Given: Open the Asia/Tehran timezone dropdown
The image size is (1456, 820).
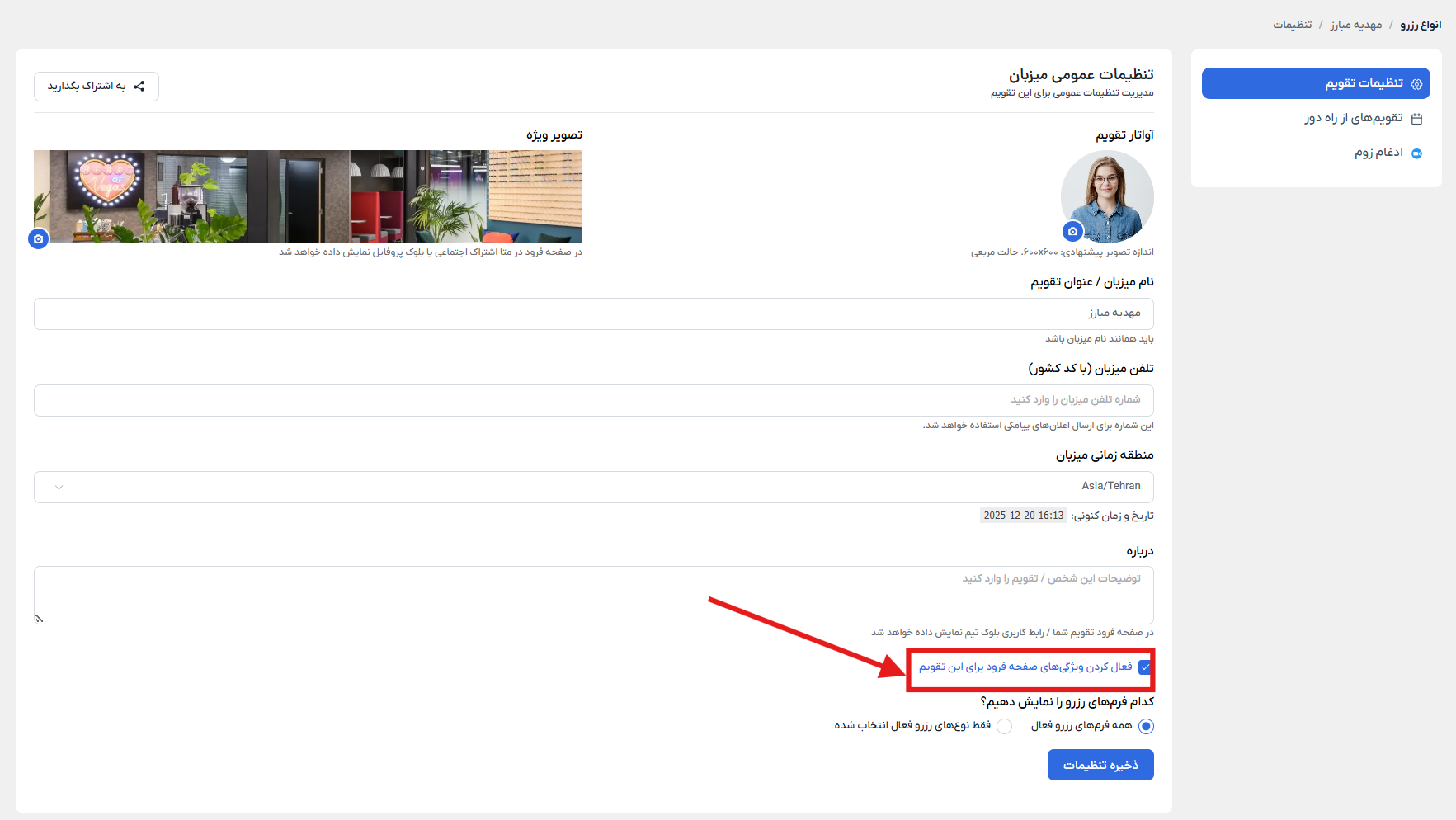Looking at the screenshot, I should pos(594,487).
